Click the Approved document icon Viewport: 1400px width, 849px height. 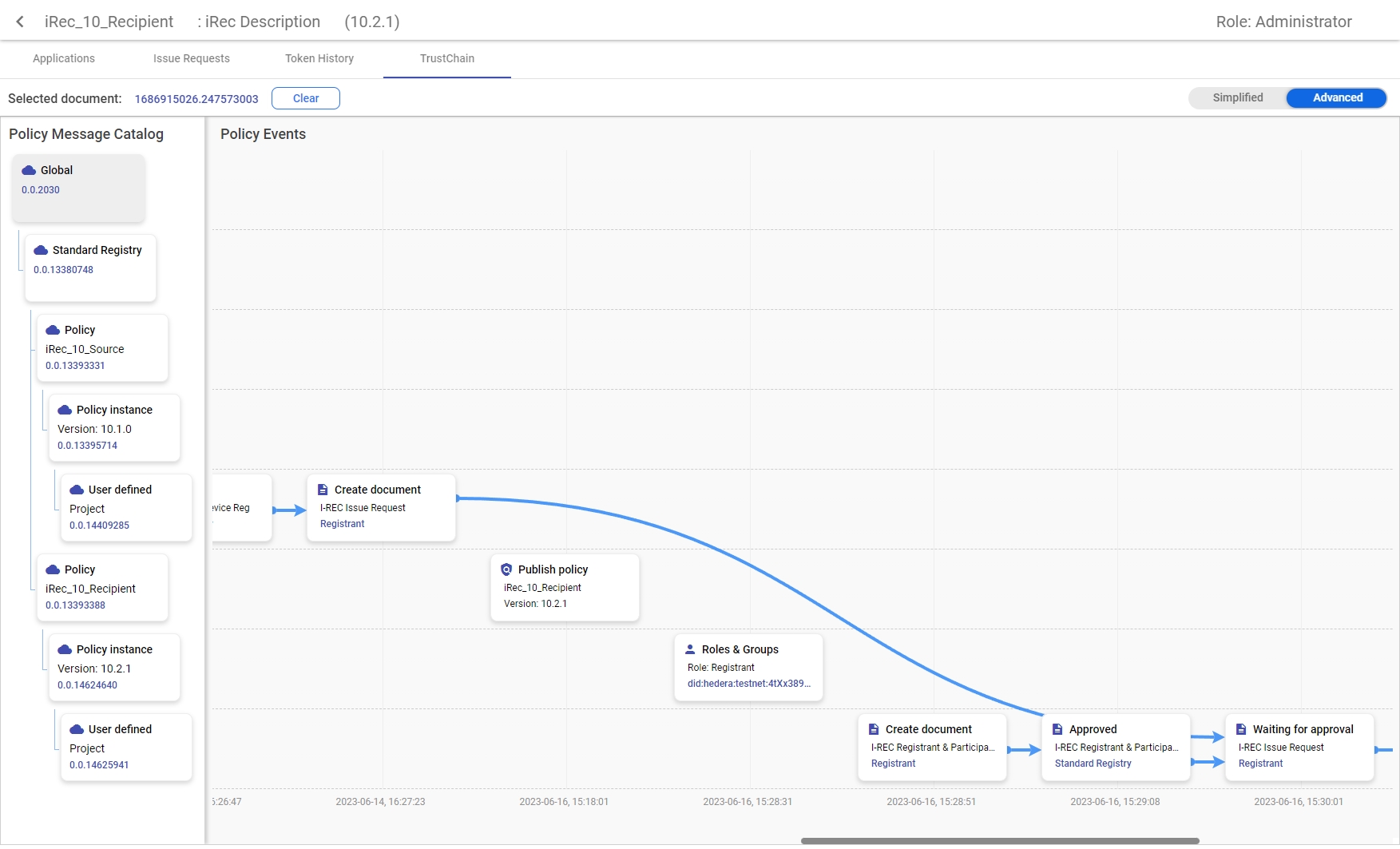1057,729
